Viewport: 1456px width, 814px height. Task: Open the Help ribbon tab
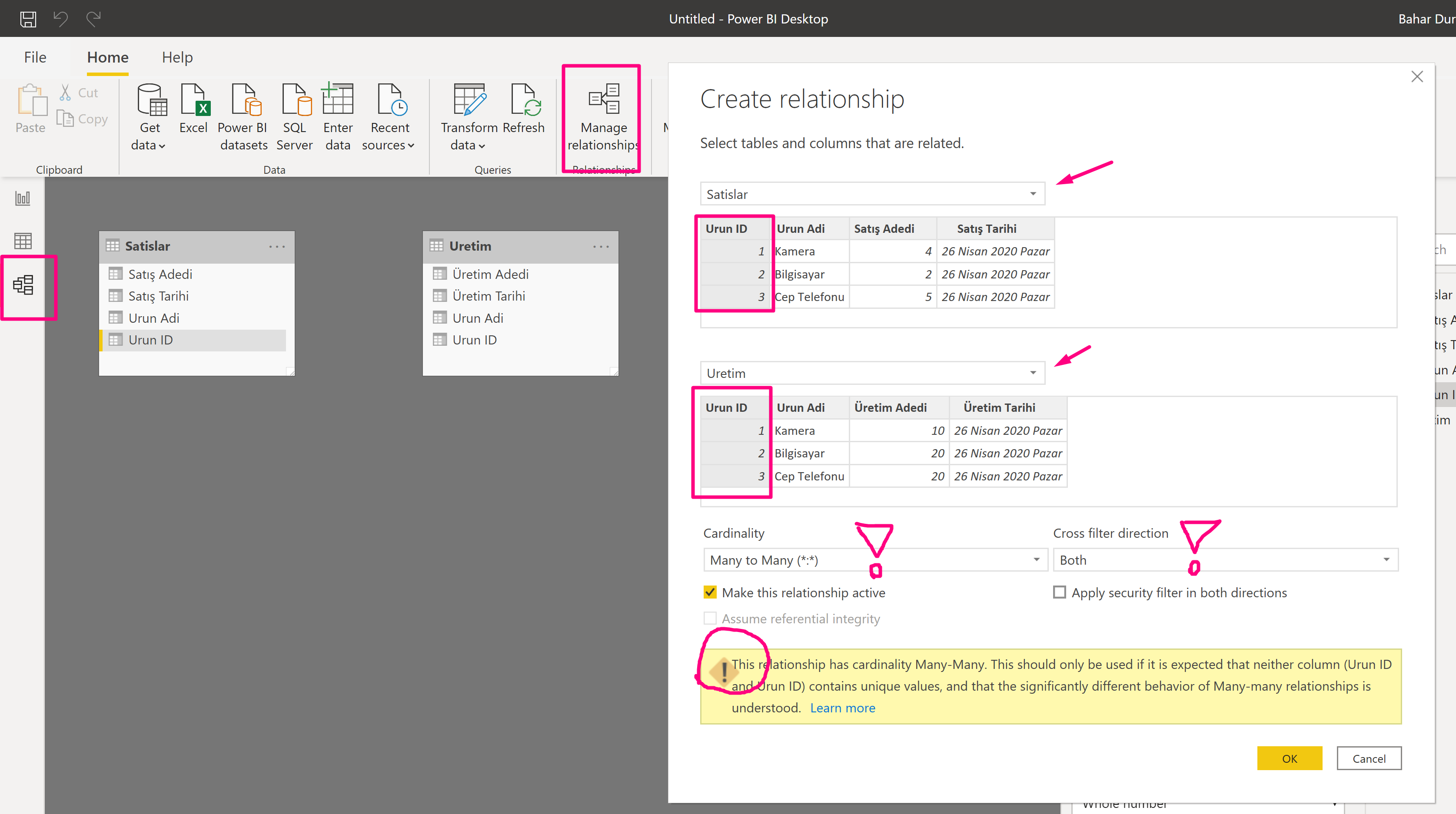point(177,57)
